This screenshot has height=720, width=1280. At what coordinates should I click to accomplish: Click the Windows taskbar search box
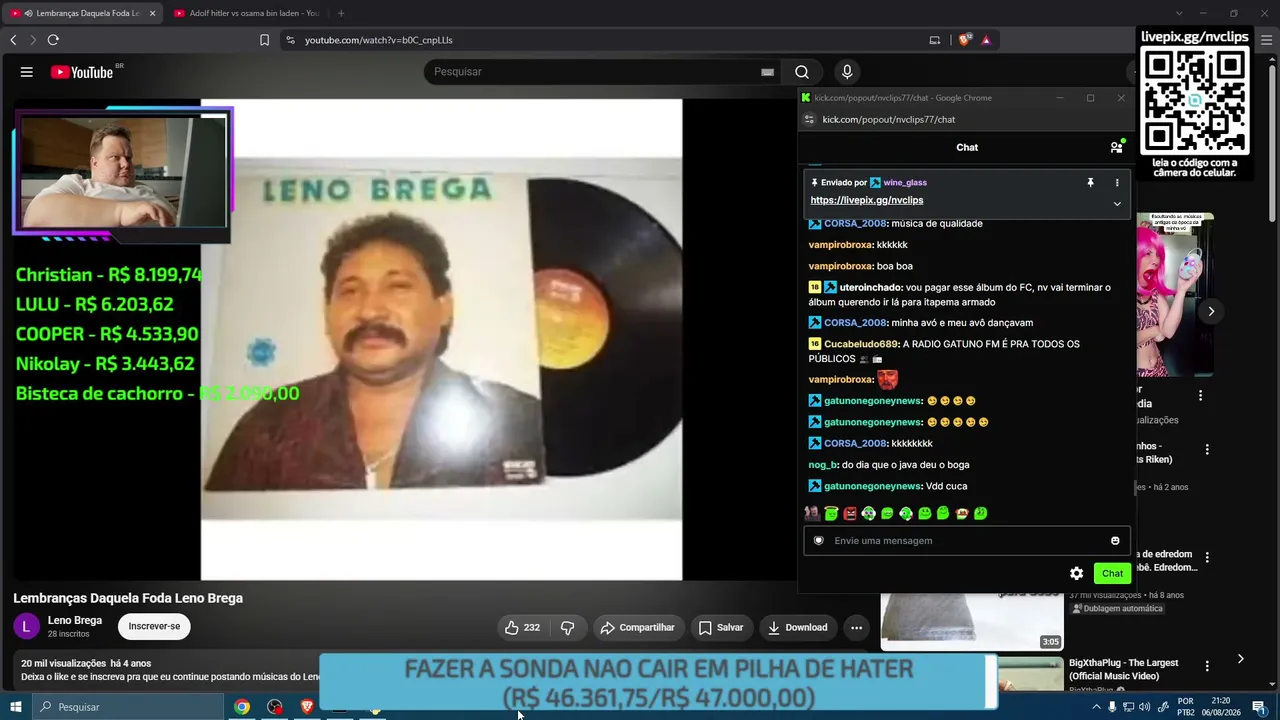(x=129, y=707)
